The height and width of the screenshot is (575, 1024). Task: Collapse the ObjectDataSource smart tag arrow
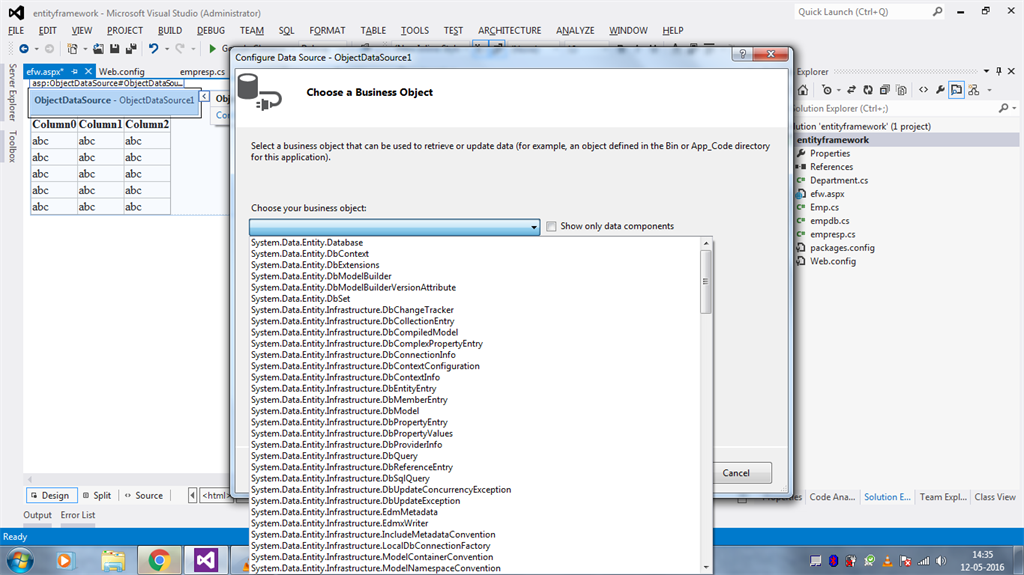(204, 97)
